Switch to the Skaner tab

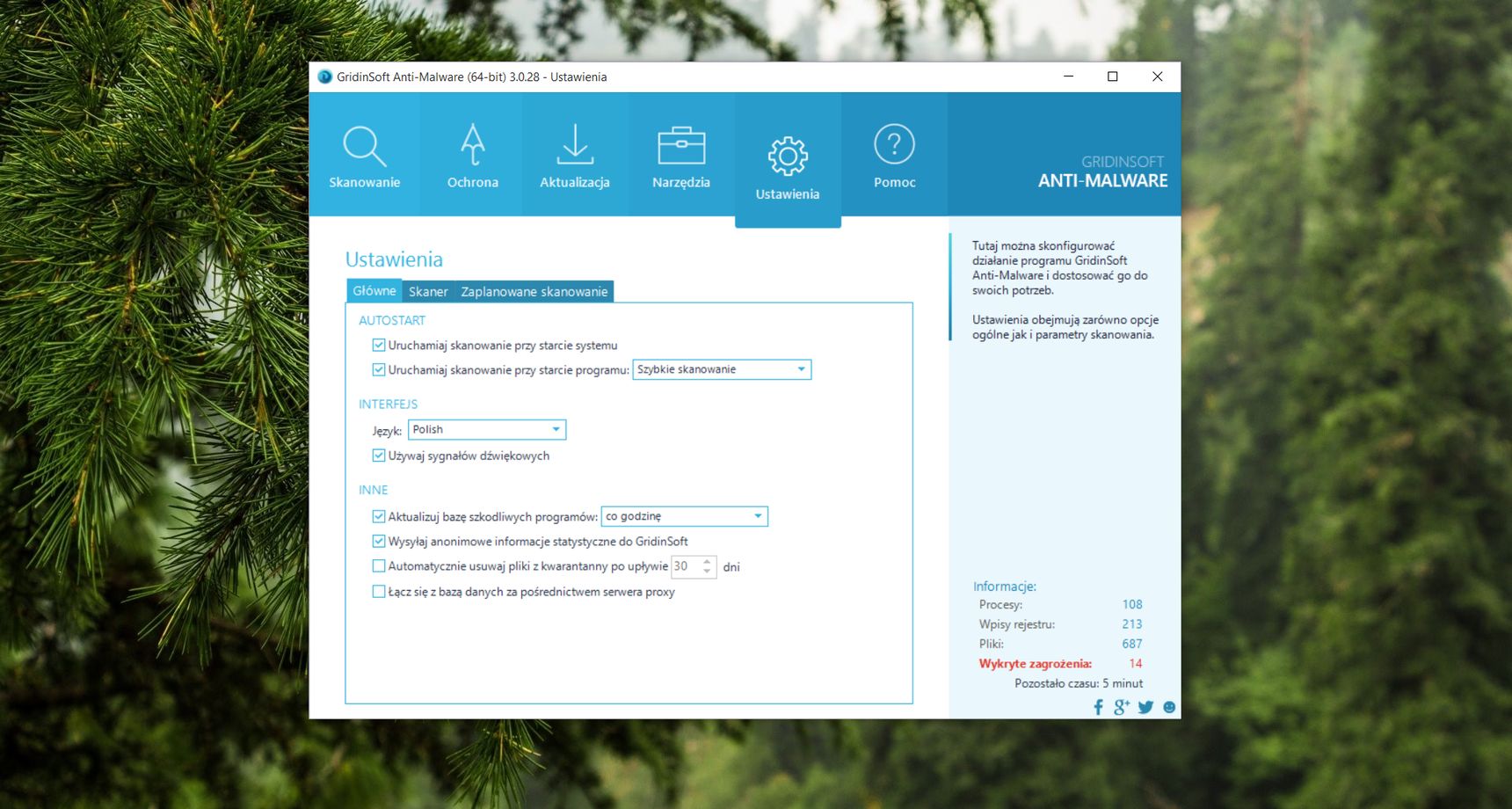[x=428, y=291]
